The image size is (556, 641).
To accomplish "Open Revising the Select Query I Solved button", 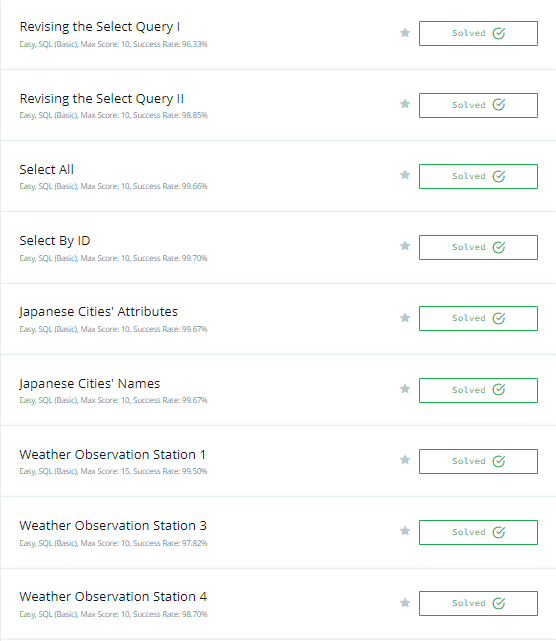I will click(x=478, y=34).
